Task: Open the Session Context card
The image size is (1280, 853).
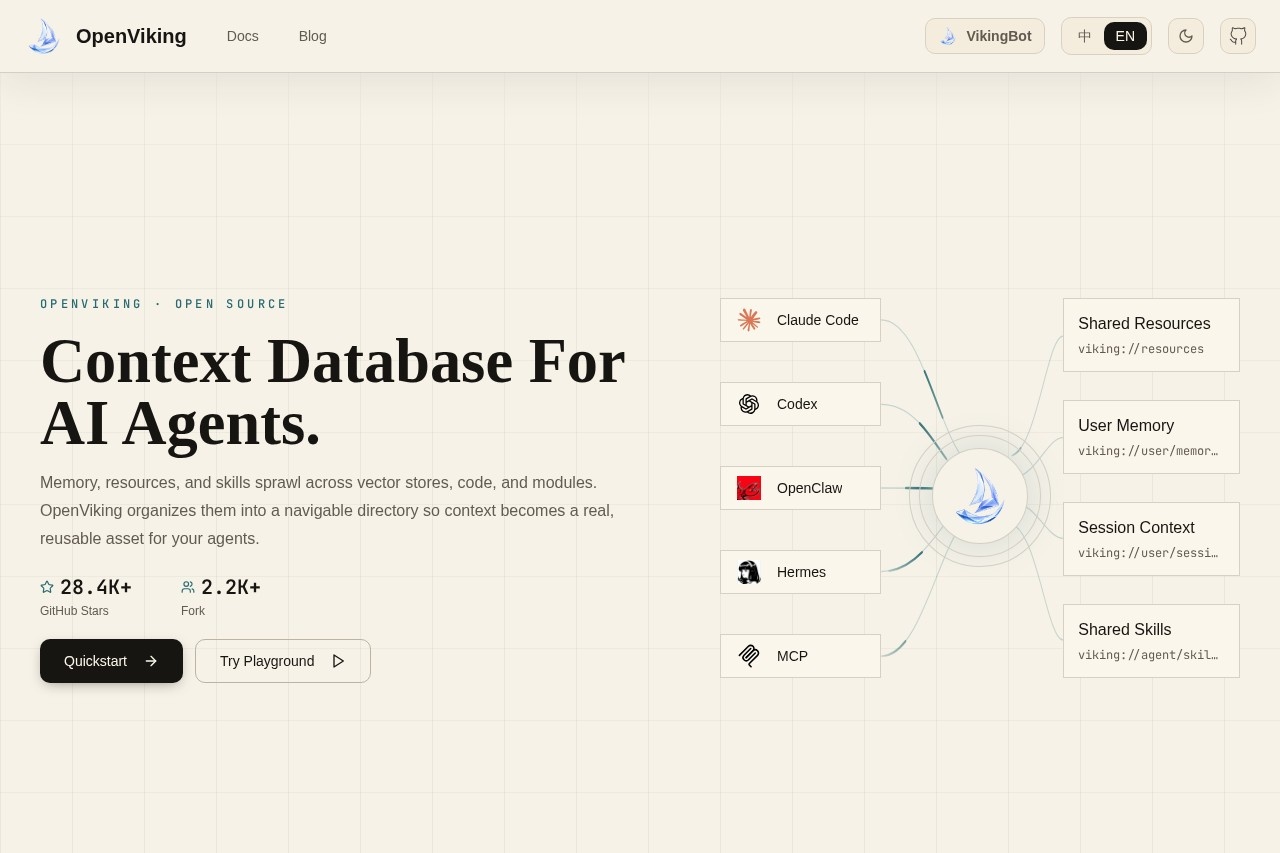Action: tap(1151, 539)
